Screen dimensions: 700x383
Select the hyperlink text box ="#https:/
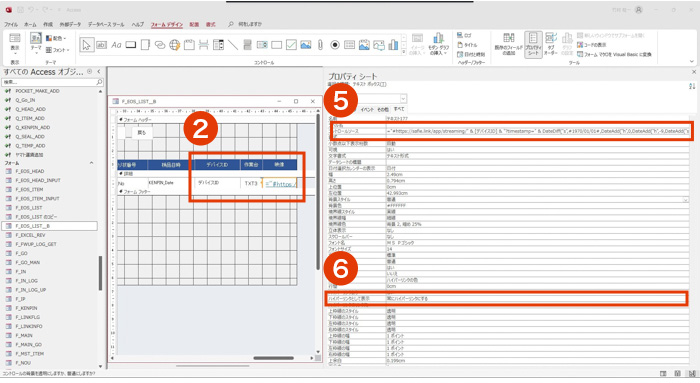(279, 183)
